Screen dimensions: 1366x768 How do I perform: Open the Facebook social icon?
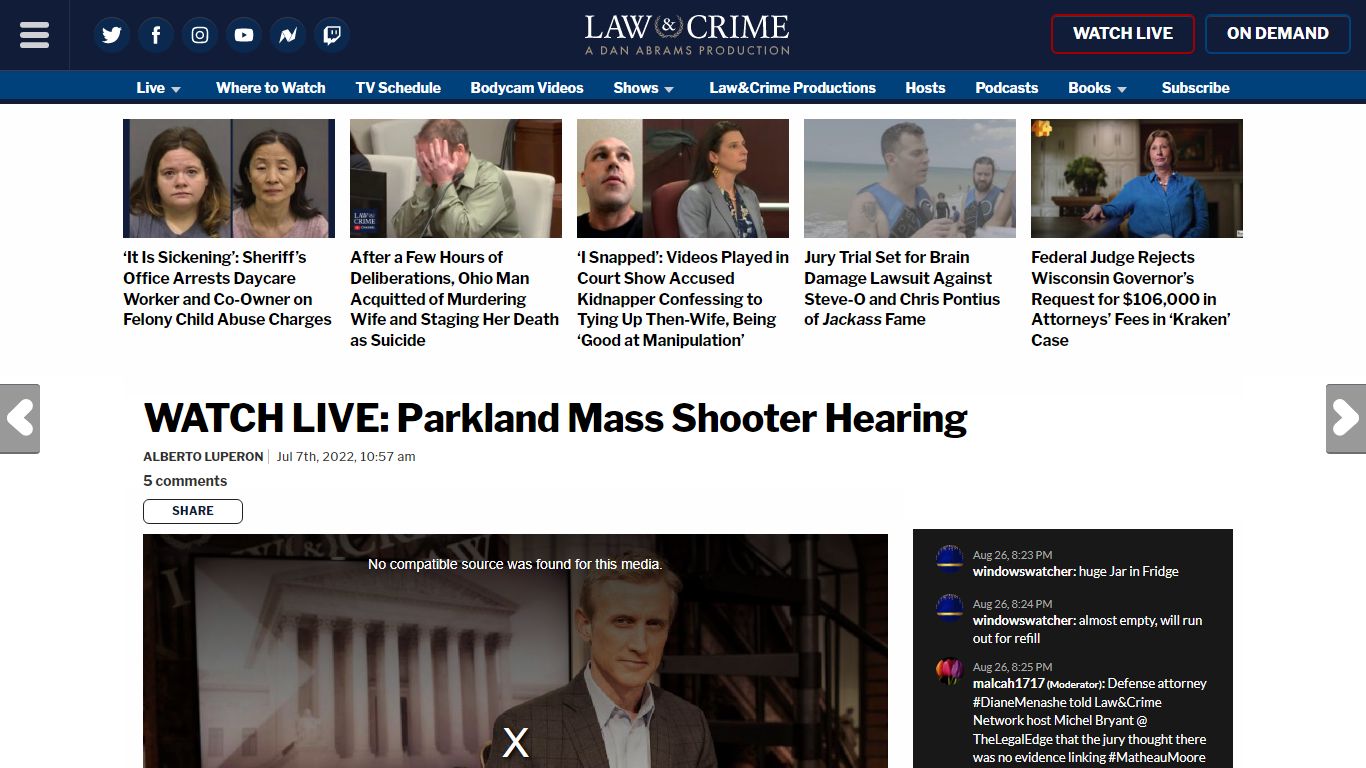(156, 35)
